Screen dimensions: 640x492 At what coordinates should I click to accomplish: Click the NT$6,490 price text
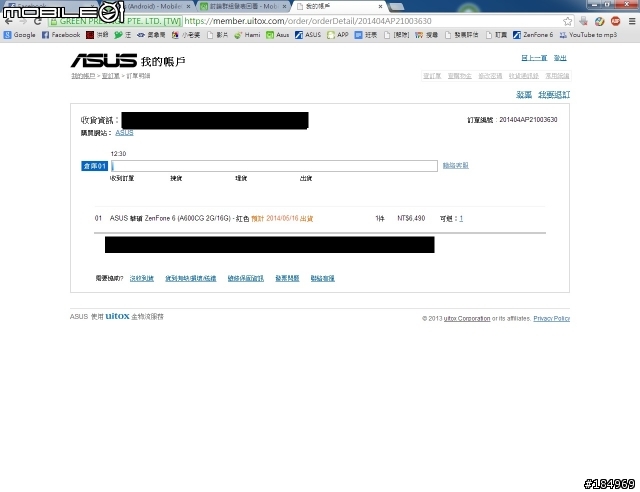pyautogui.click(x=411, y=219)
